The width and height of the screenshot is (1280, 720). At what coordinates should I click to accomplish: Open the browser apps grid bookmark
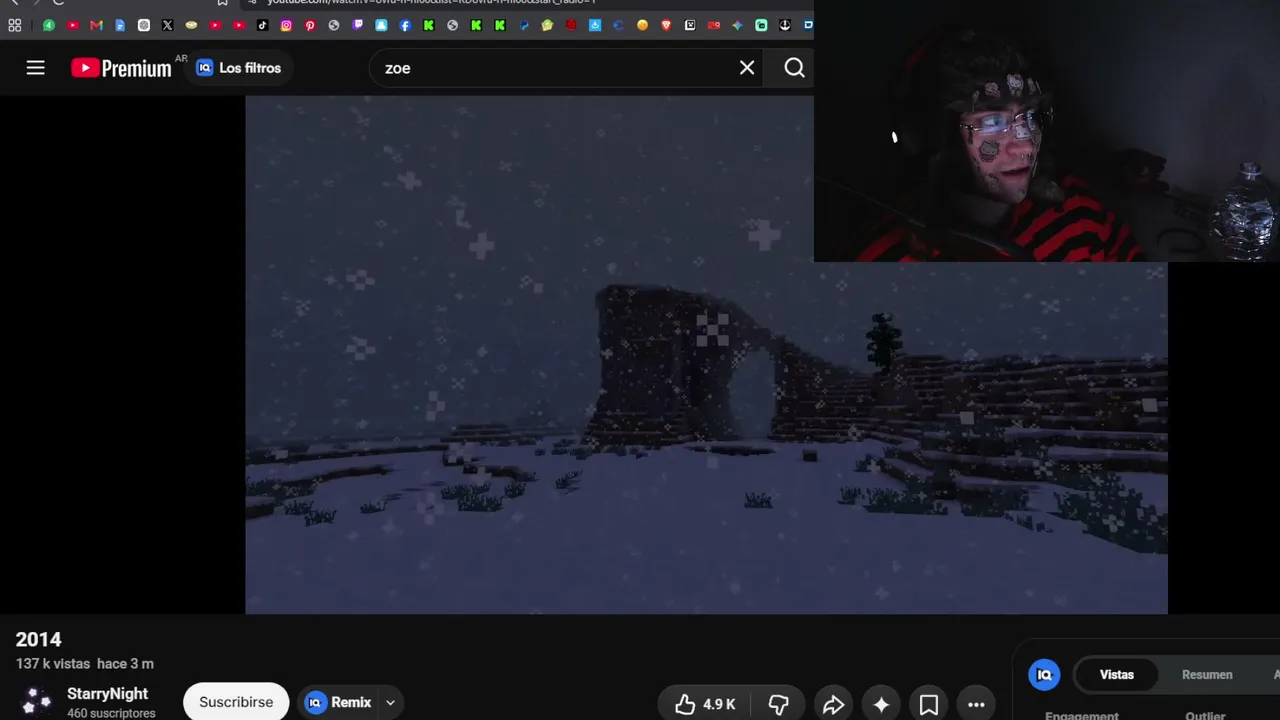click(15, 25)
